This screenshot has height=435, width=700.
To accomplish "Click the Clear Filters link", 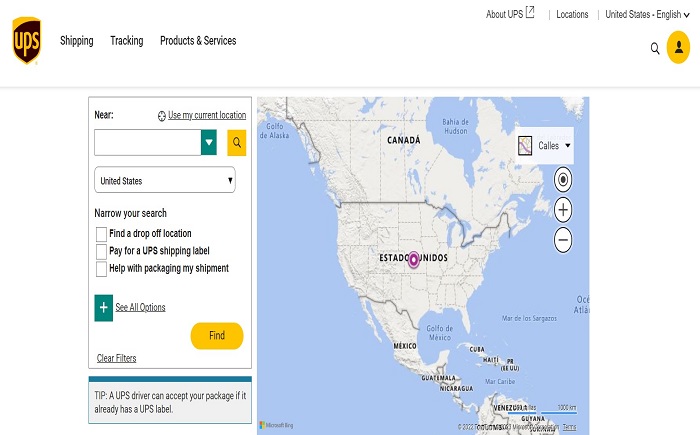I will pyautogui.click(x=116, y=358).
